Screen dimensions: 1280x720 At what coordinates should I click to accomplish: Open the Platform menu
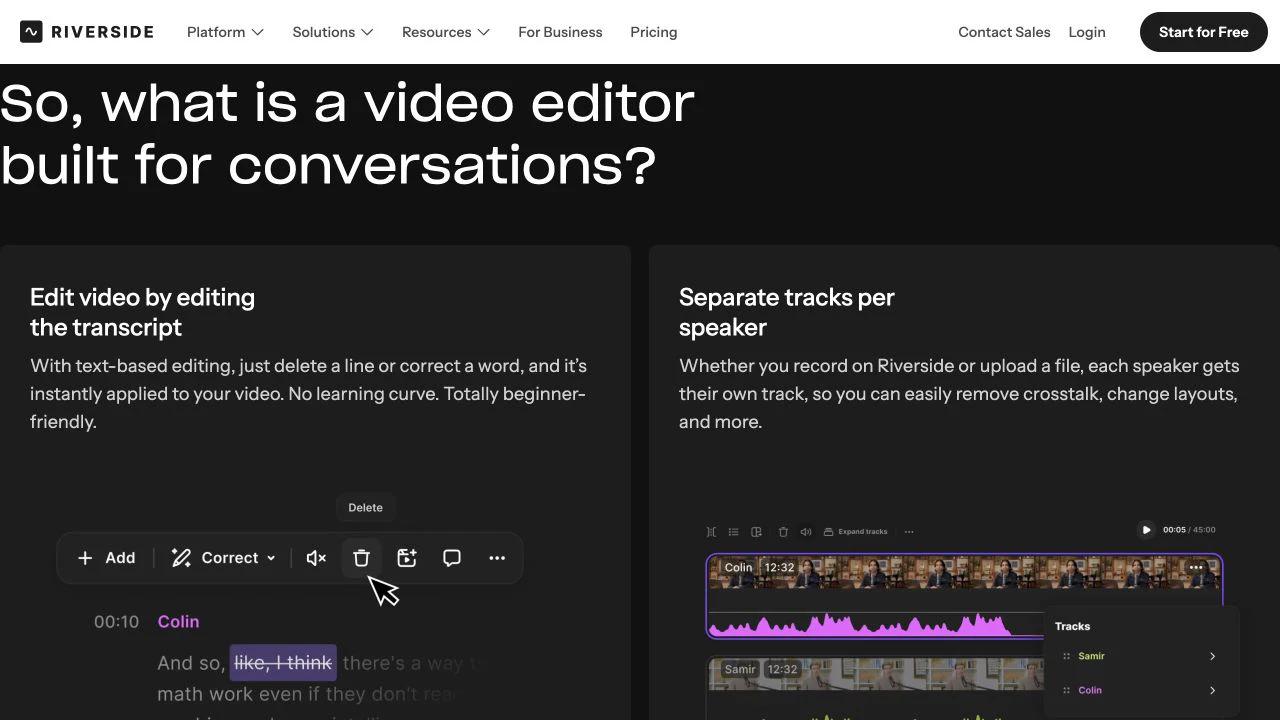tap(225, 32)
